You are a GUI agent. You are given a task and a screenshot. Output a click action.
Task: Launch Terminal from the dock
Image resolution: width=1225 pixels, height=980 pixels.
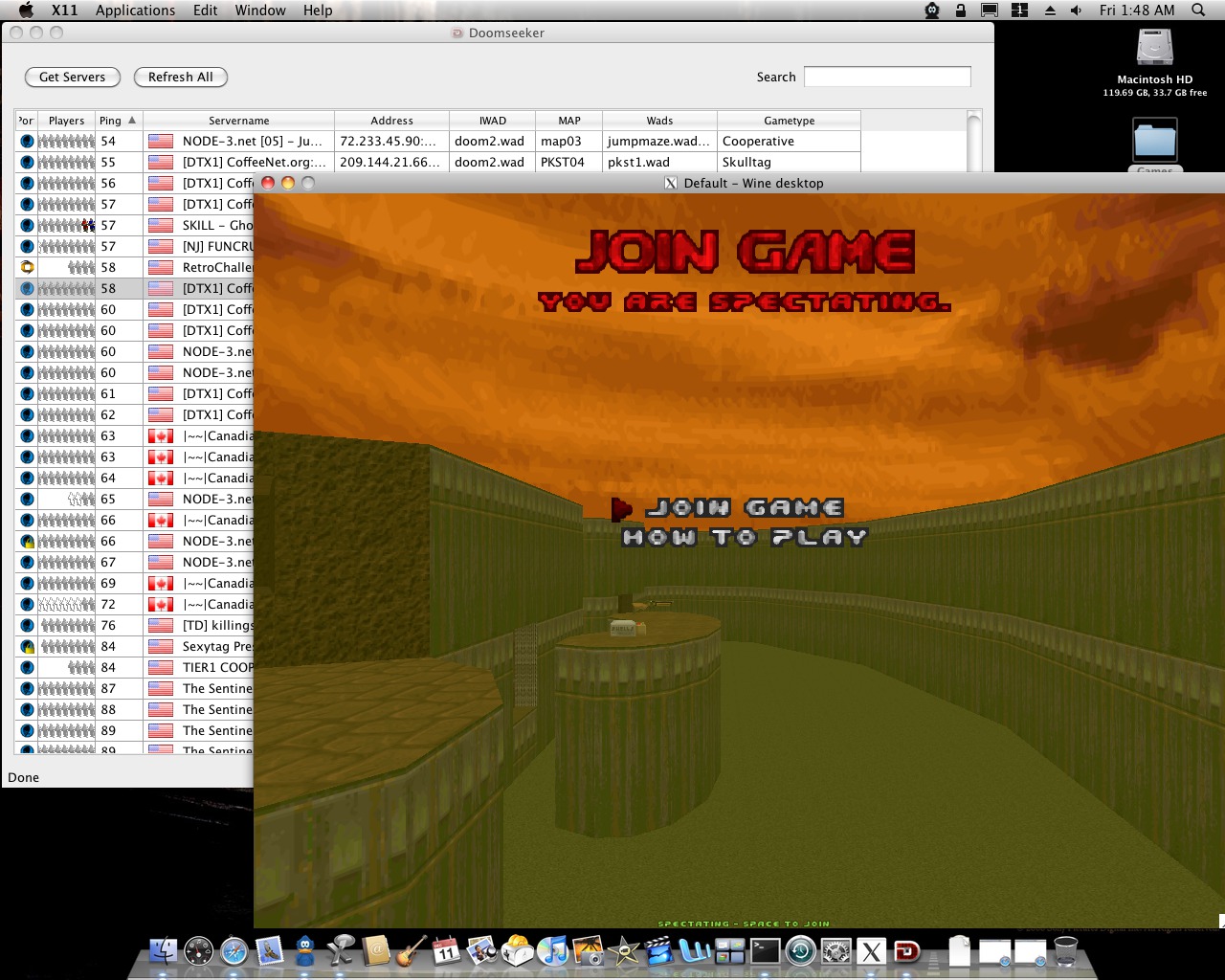point(765,951)
